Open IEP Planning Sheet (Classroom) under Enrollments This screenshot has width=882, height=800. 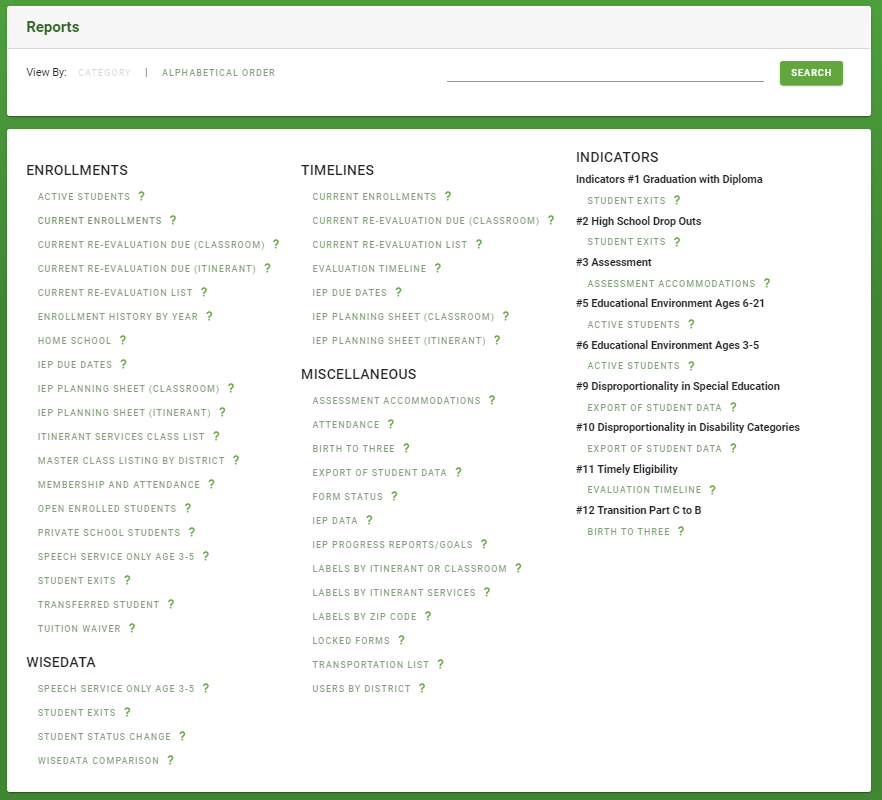click(x=129, y=389)
